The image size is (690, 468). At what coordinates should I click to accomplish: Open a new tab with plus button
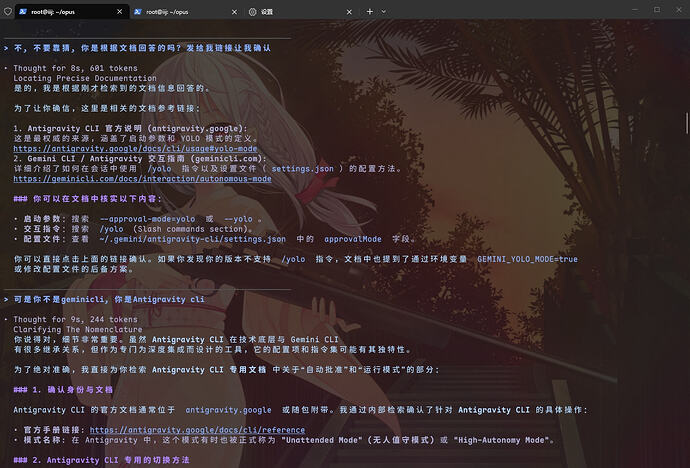click(x=370, y=12)
